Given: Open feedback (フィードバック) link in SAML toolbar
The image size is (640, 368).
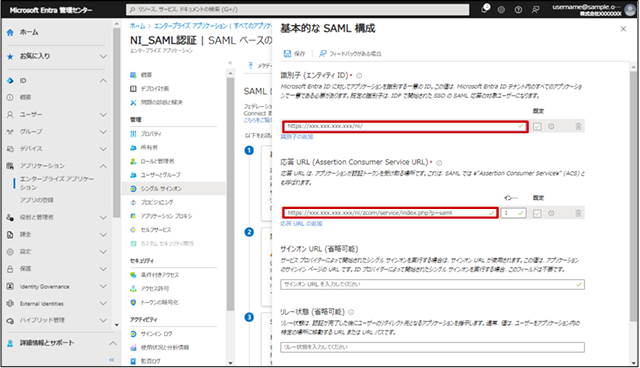Looking at the screenshot, I should (x=350, y=53).
